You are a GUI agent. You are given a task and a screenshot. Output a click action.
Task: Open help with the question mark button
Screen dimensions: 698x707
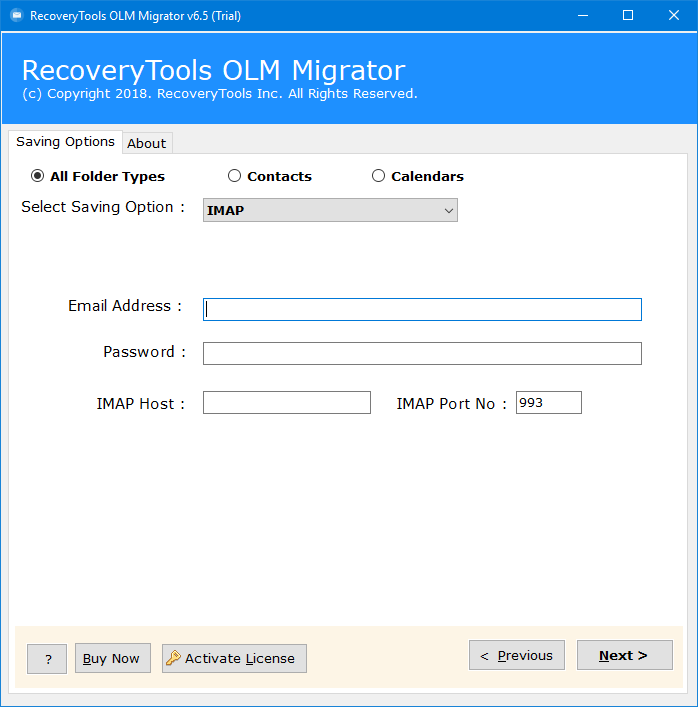pos(47,659)
